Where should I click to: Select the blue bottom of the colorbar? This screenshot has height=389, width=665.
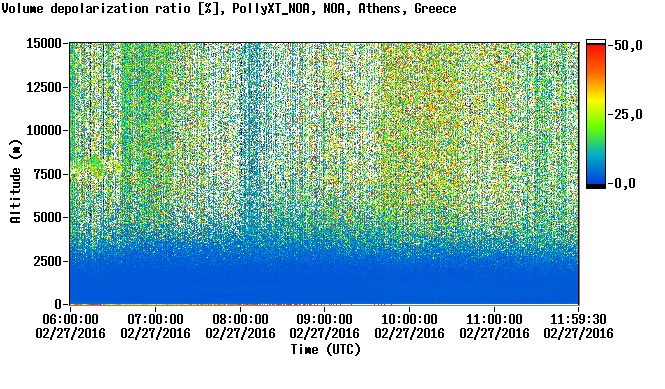tap(596, 174)
